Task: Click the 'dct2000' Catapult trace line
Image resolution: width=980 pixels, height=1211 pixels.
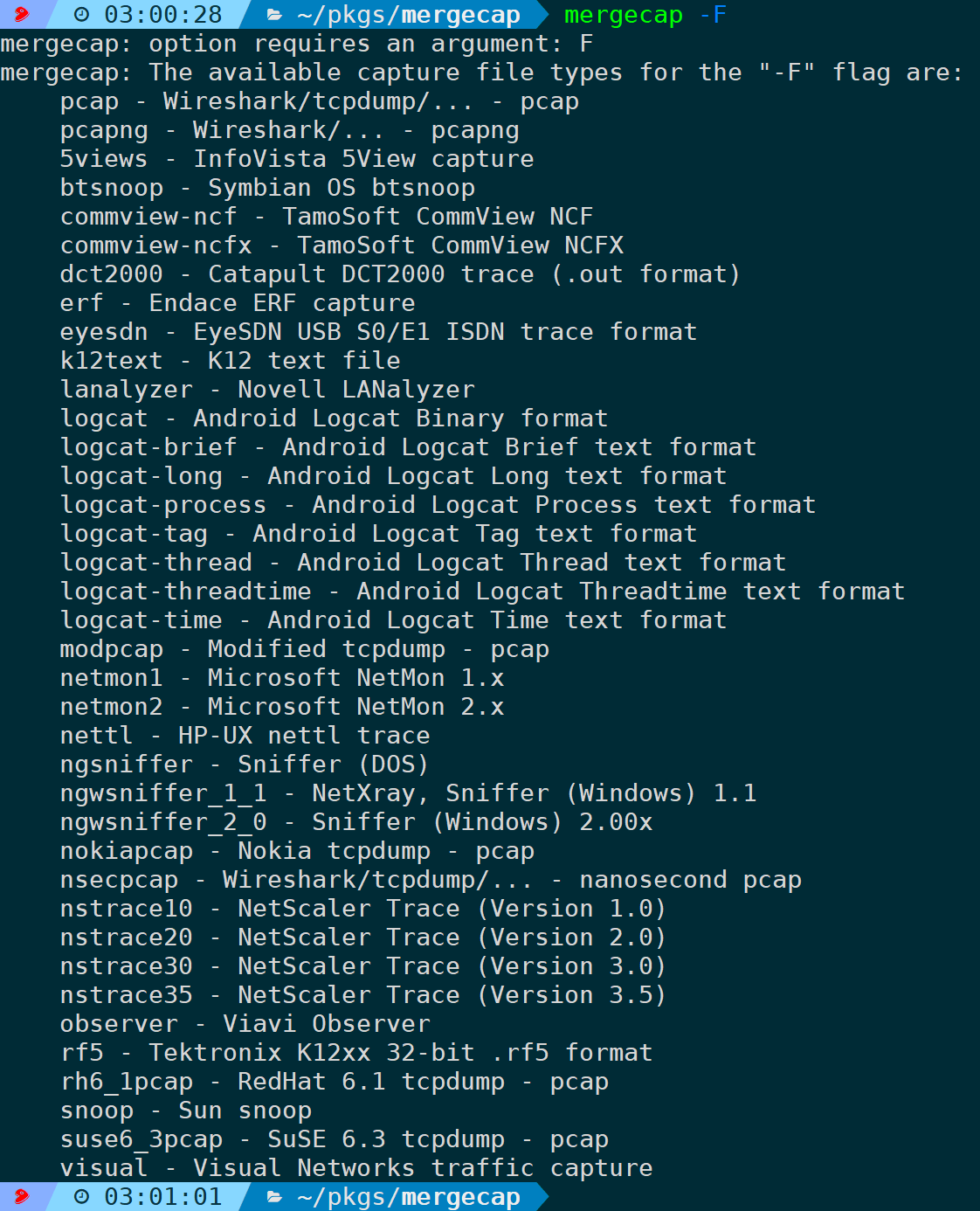Action: click(x=400, y=274)
